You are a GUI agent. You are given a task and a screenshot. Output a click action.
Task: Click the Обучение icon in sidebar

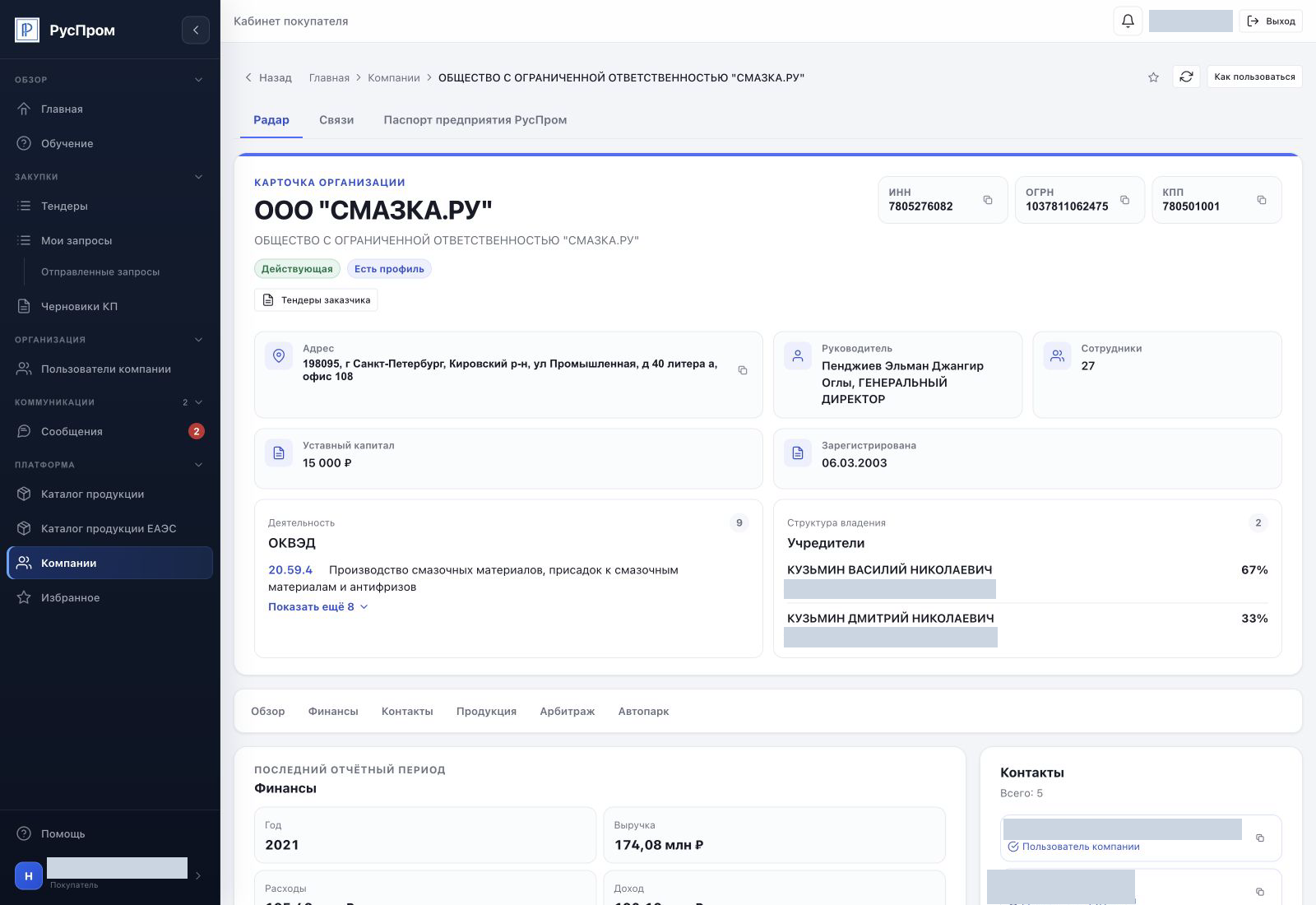pos(24,143)
